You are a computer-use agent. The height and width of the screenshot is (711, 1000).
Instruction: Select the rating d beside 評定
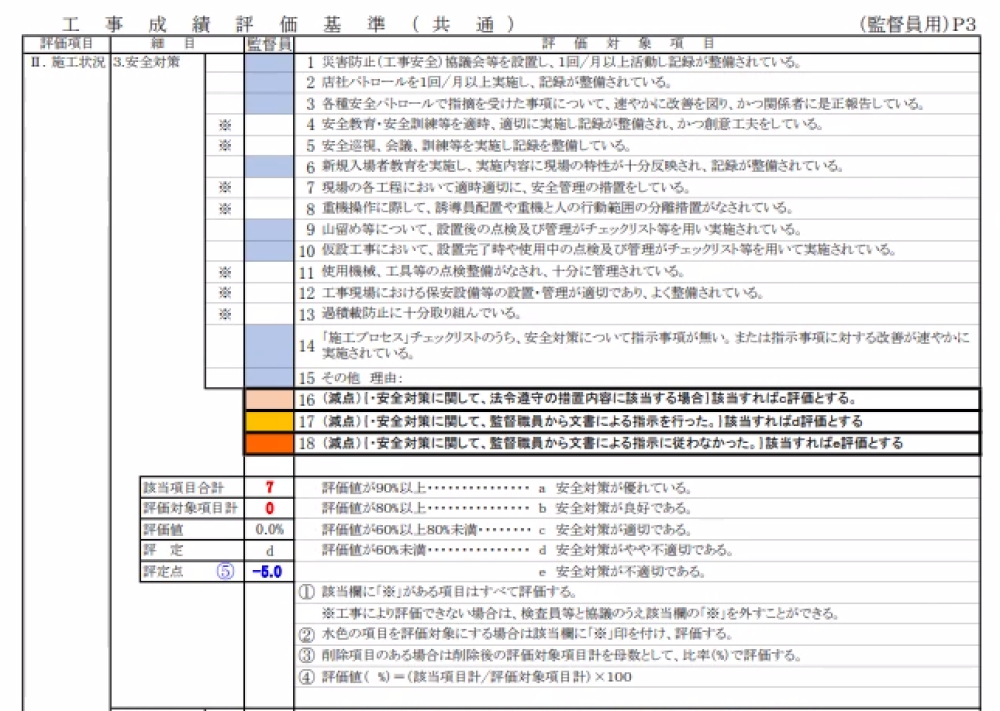(x=269, y=550)
